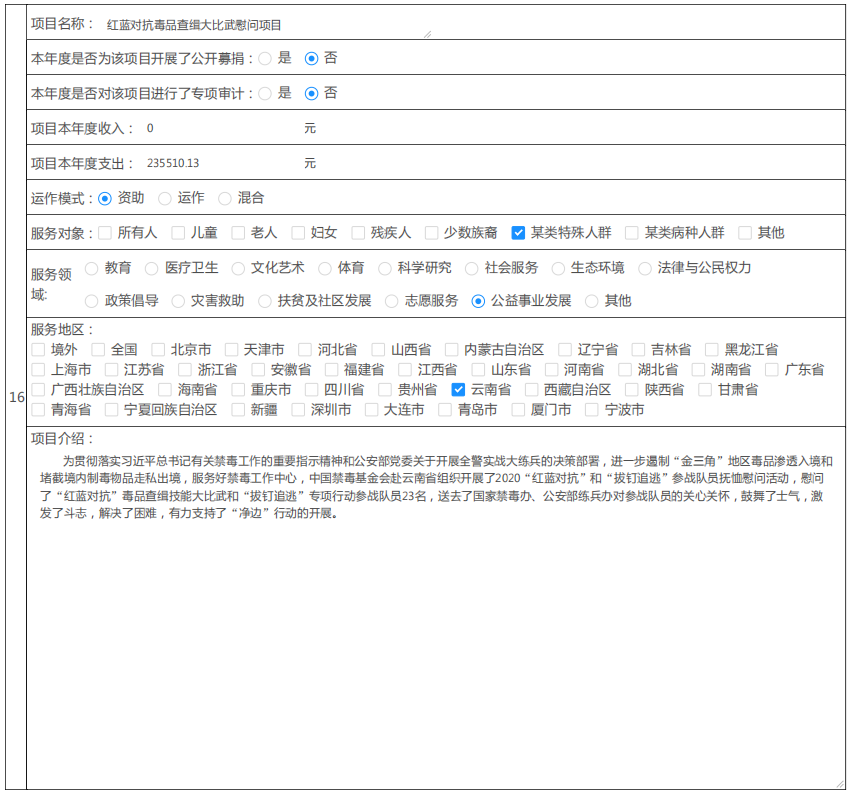
Task: Click the 项目本年度支出 amount field
Action: 220,163
